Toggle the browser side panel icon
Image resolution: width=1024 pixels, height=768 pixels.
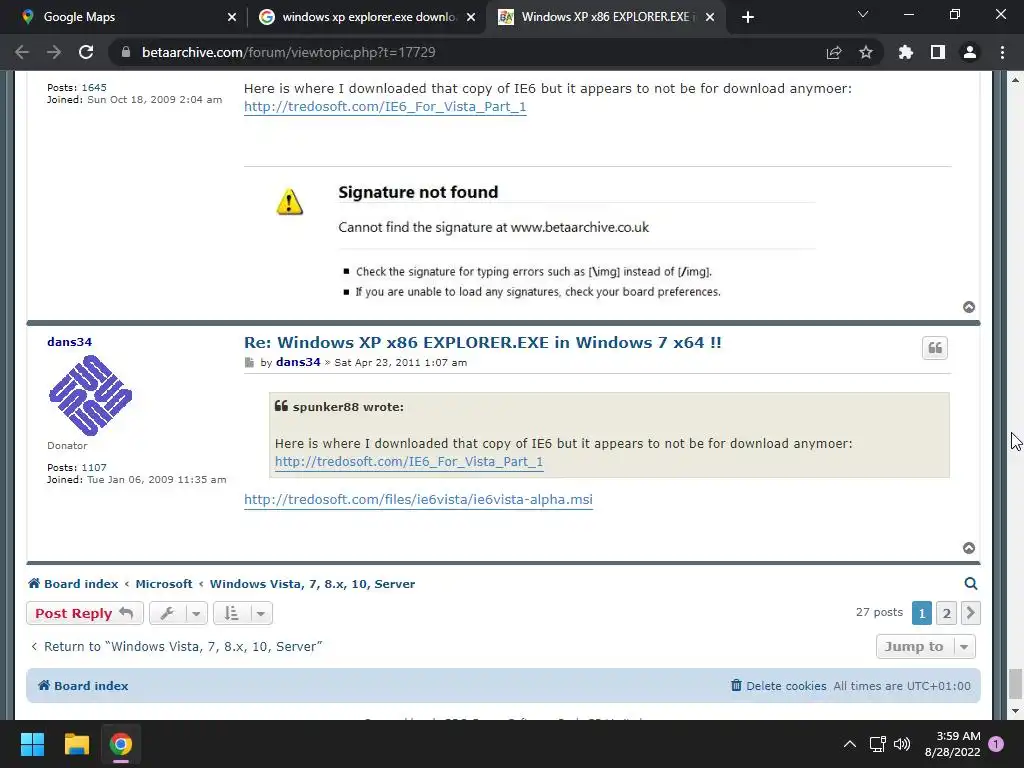pyautogui.click(x=938, y=52)
